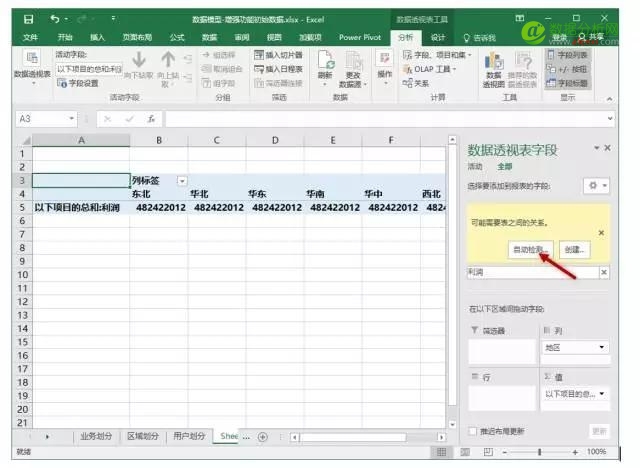Select cell A5 以下项目的总和:利润
The image size is (640, 468).
(x=81, y=208)
